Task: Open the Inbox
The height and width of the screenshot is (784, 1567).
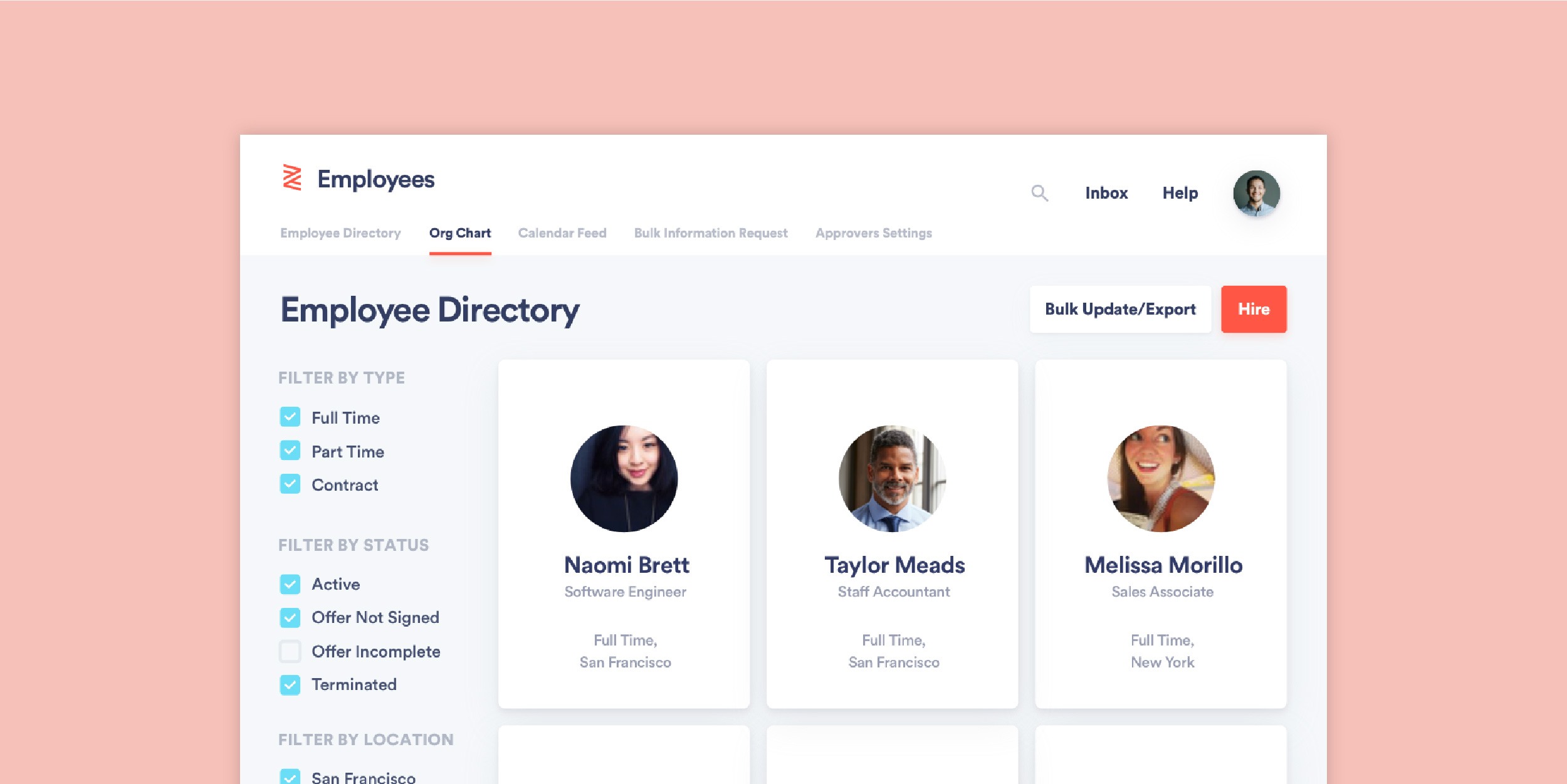Action: (x=1106, y=193)
